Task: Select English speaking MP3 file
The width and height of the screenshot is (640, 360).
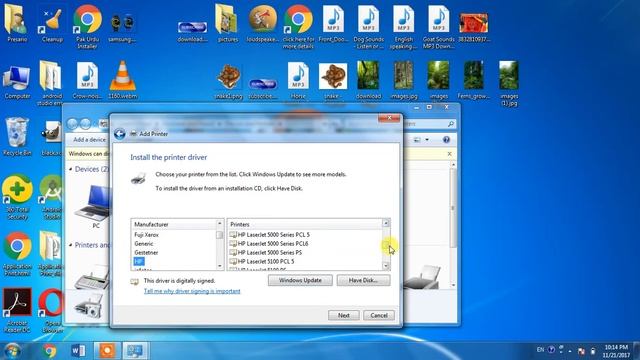Action: click(404, 27)
